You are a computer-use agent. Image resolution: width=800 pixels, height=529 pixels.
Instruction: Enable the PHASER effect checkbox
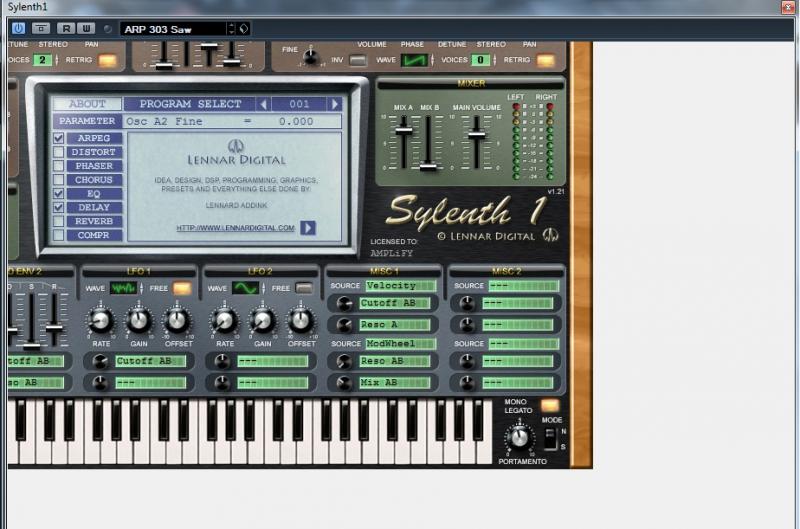(x=59, y=166)
